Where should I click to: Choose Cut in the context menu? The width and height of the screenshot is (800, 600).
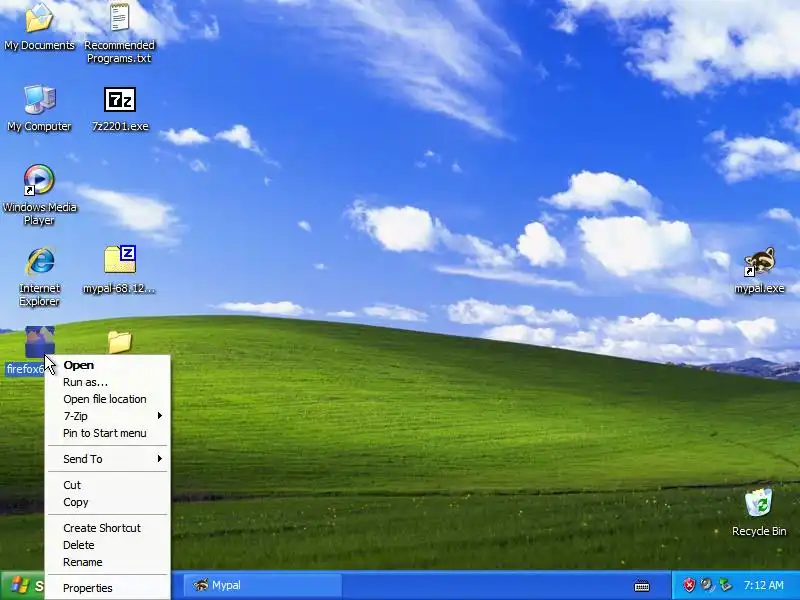(108, 485)
